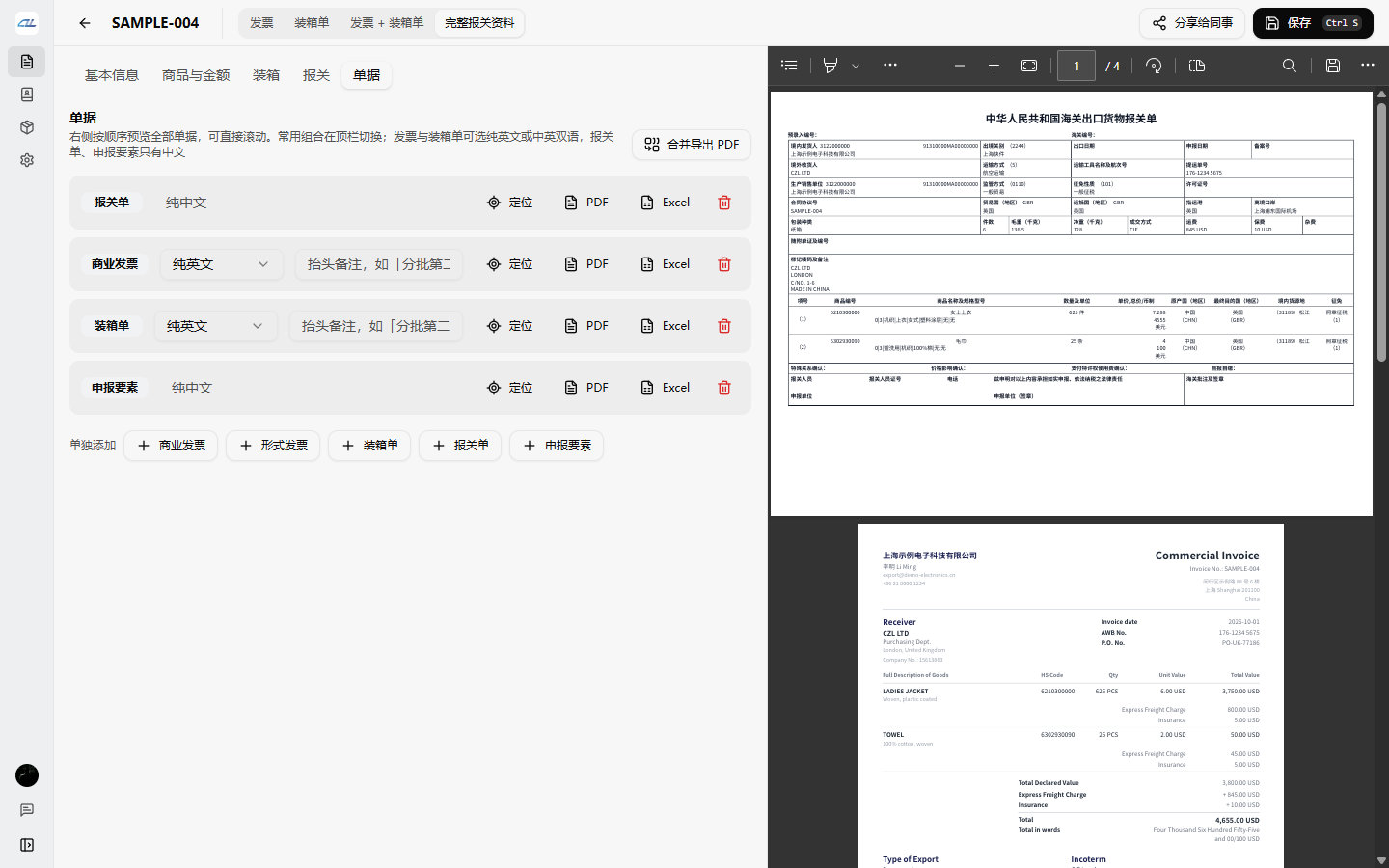Open the PDF viewer table of contents icon

tap(790, 66)
